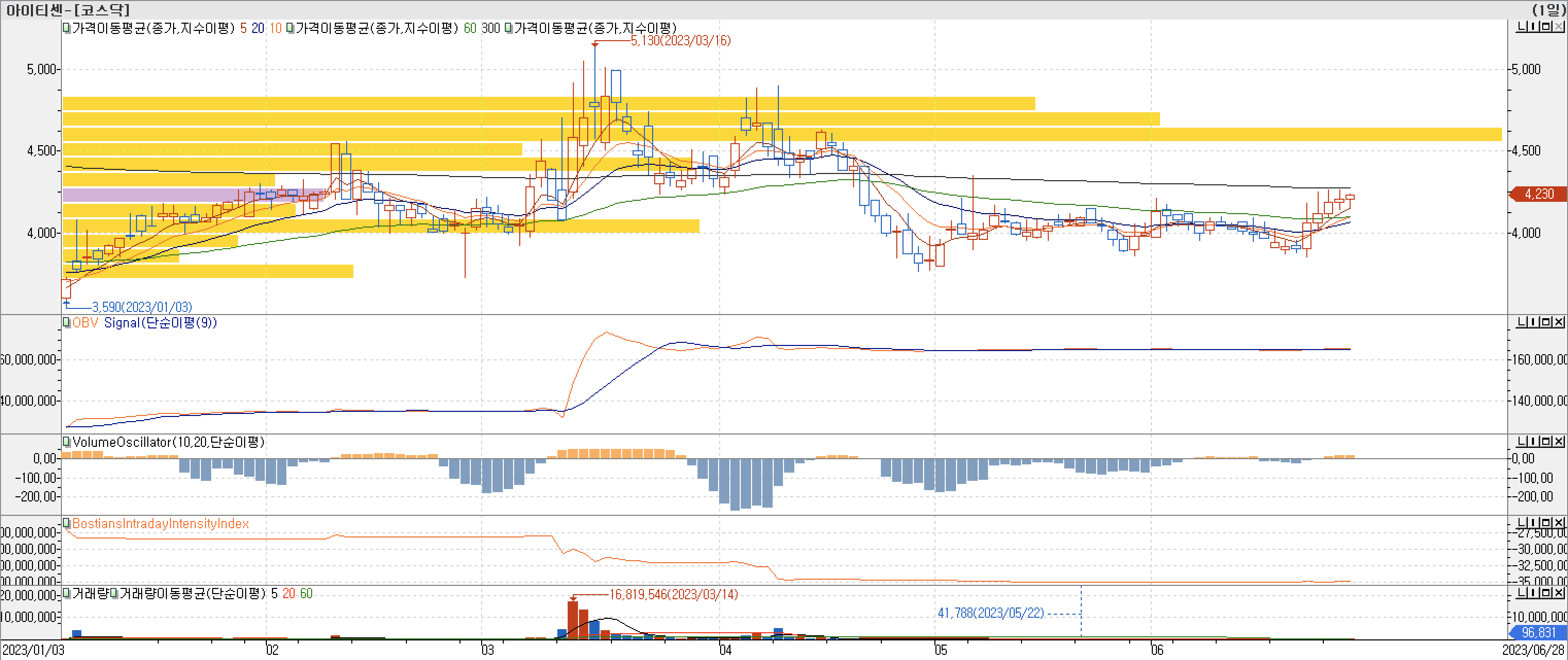Click L-shaped icon in price chart panel

pos(1522,26)
